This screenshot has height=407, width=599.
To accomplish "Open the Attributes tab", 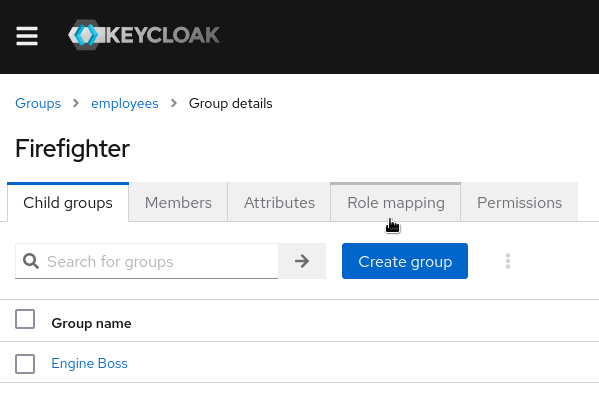I will click(279, 203).
